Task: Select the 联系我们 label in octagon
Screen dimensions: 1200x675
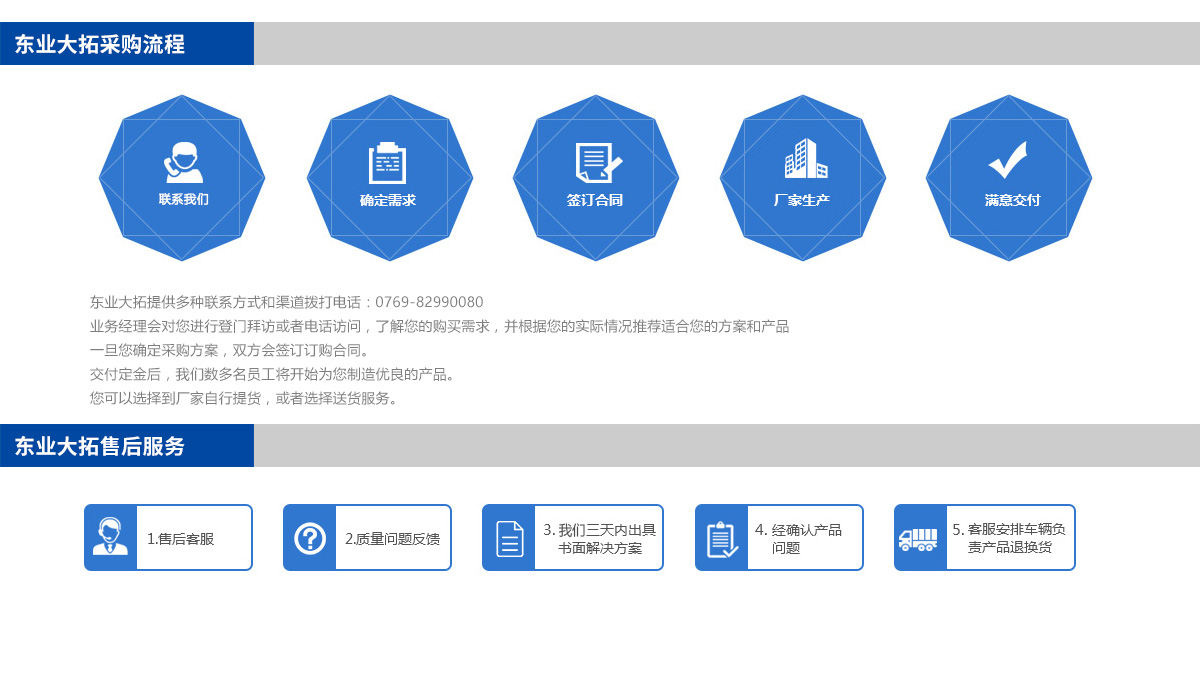Action: pos(184,199)
